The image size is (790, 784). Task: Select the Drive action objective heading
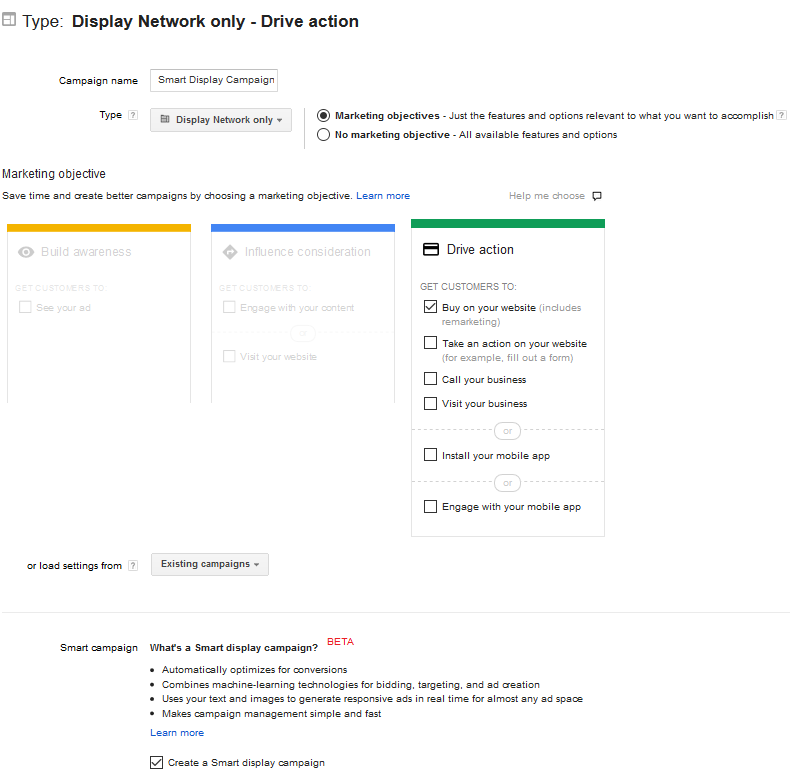(480, 249)
